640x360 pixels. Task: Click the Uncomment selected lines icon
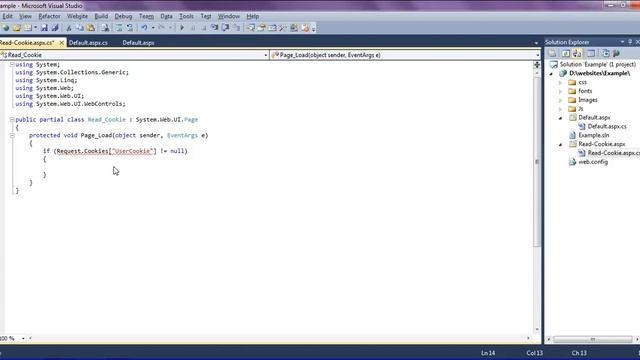[x=130, y=28]
